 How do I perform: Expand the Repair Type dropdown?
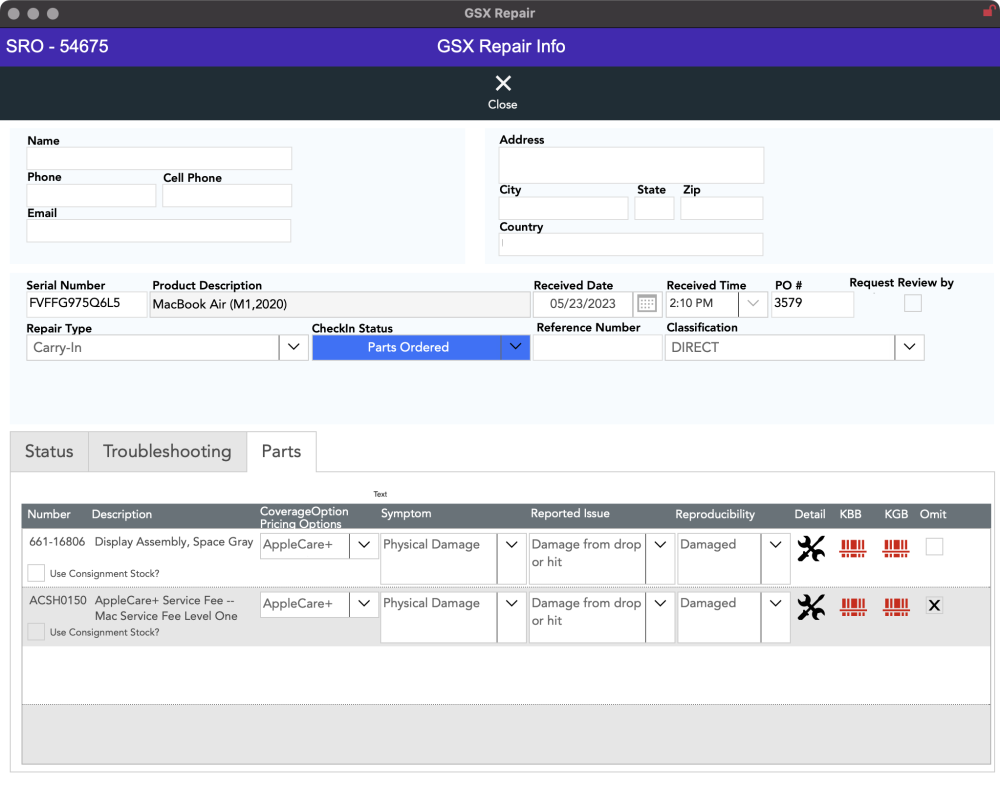click(x=293, y=347)
